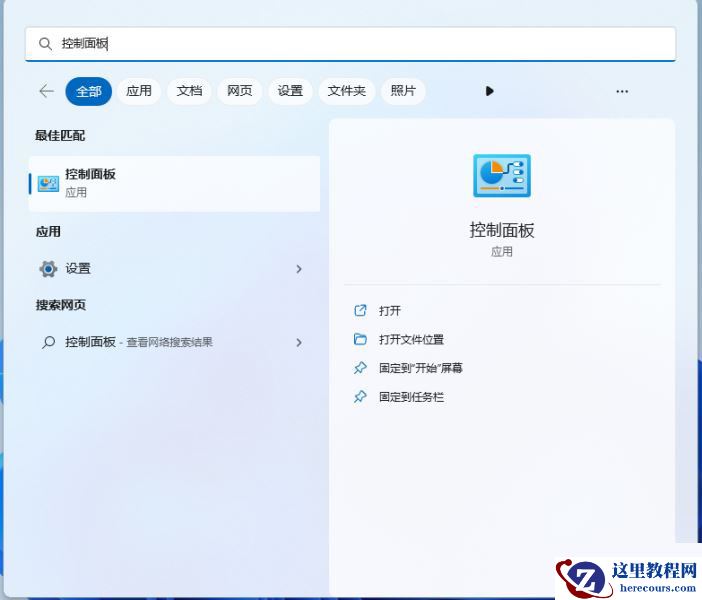Select the 全部 filter tab
702x600 pixels.
tap(89, 91)
